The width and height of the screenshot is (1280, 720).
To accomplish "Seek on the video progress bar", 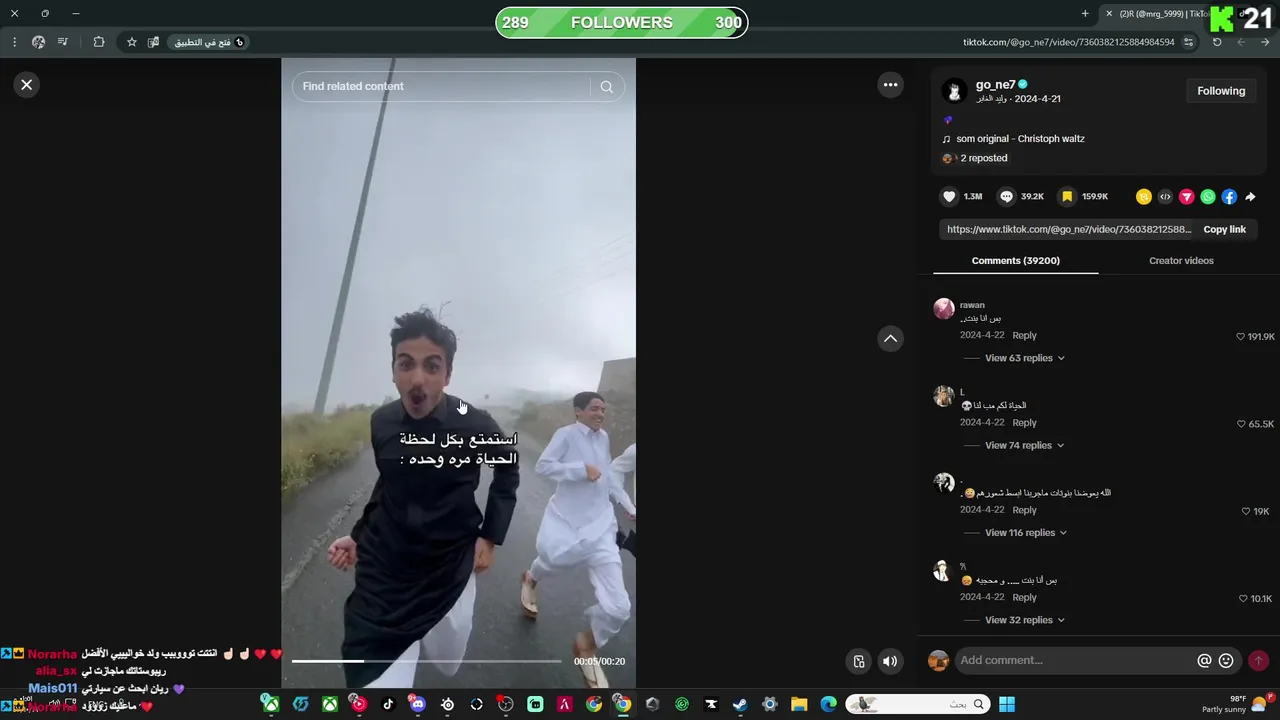I will coord(427,661).
